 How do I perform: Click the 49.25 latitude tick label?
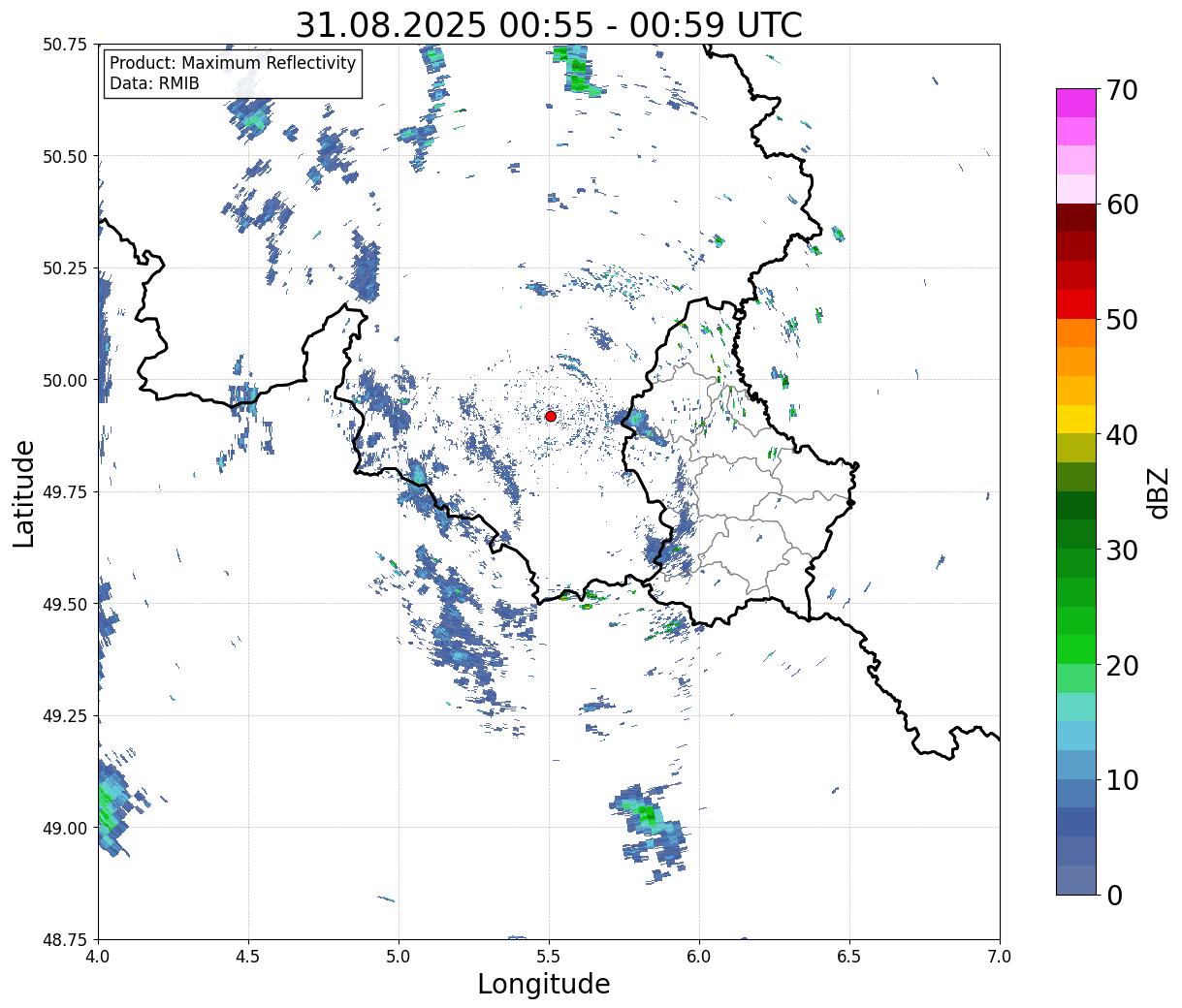65,716
